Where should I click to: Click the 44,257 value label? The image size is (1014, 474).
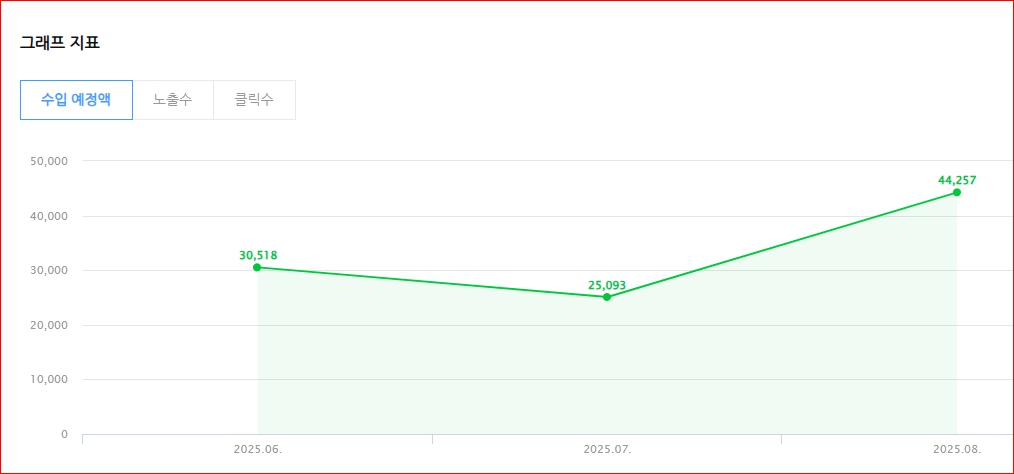click(957, 180)
